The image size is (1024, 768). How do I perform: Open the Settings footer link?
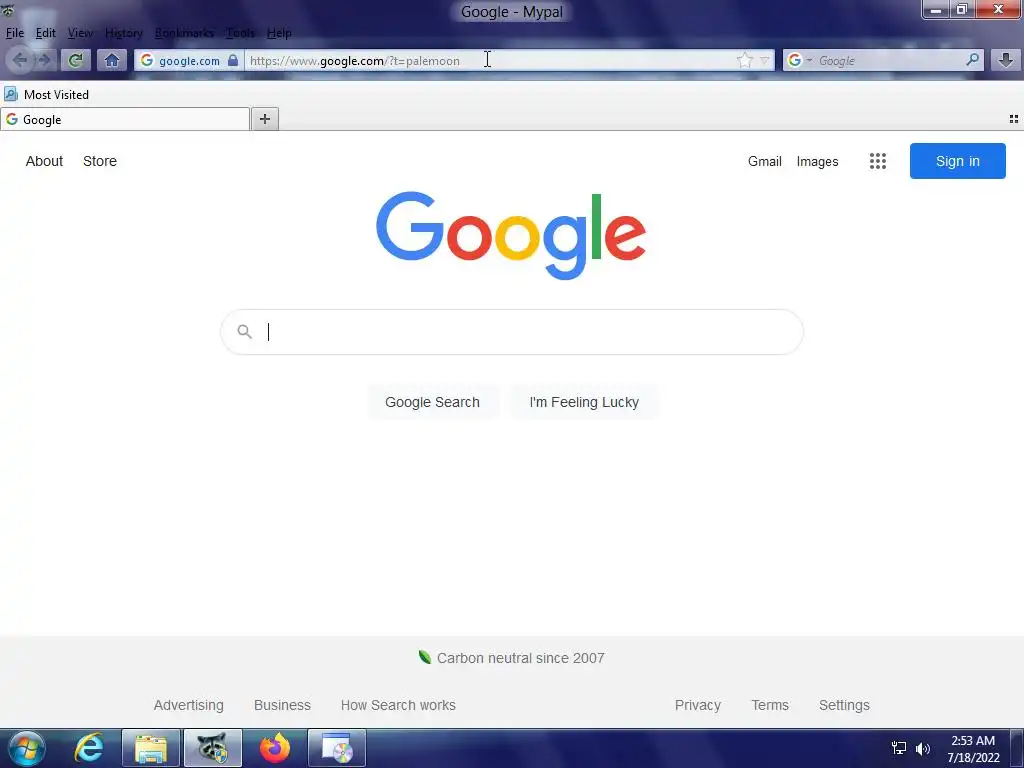(x=844, y=705)
